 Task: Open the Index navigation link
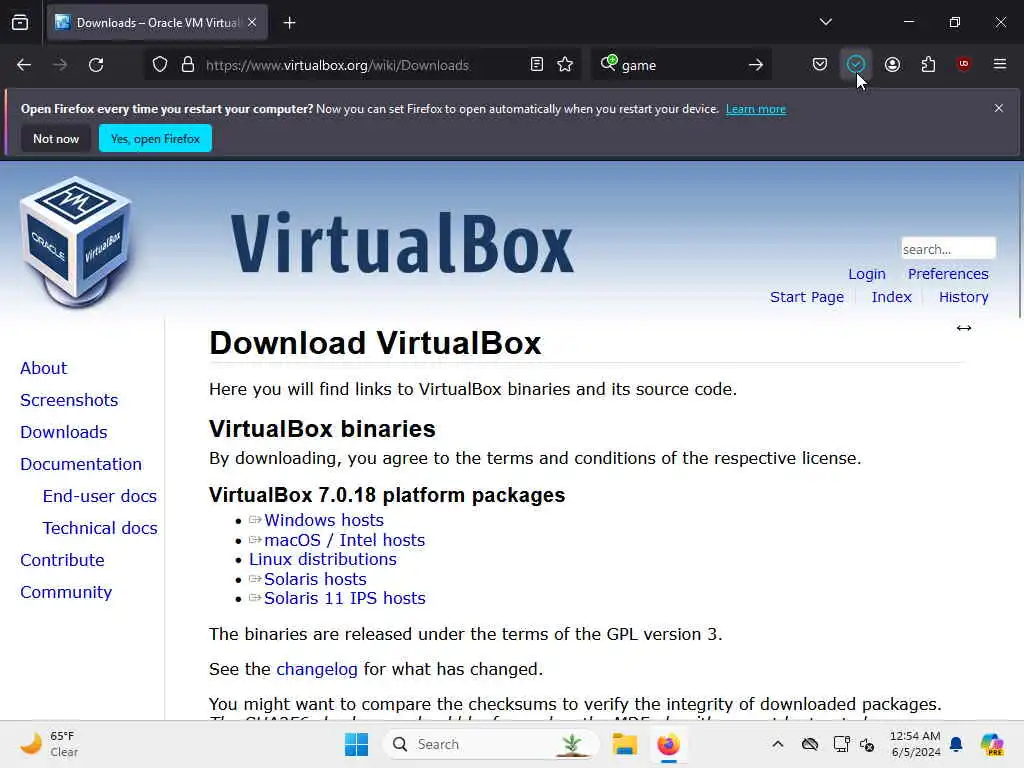(x=891, y=297)
